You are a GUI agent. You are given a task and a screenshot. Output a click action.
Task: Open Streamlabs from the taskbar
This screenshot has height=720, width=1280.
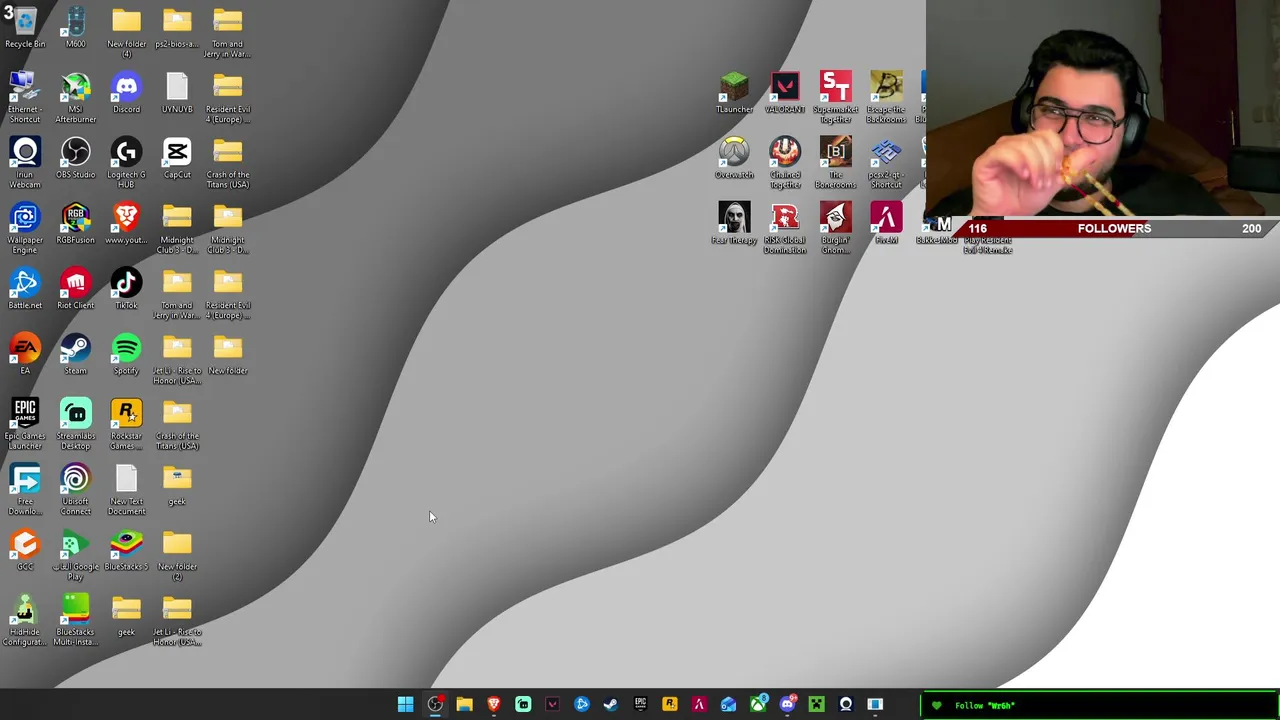tap(523, 705)
